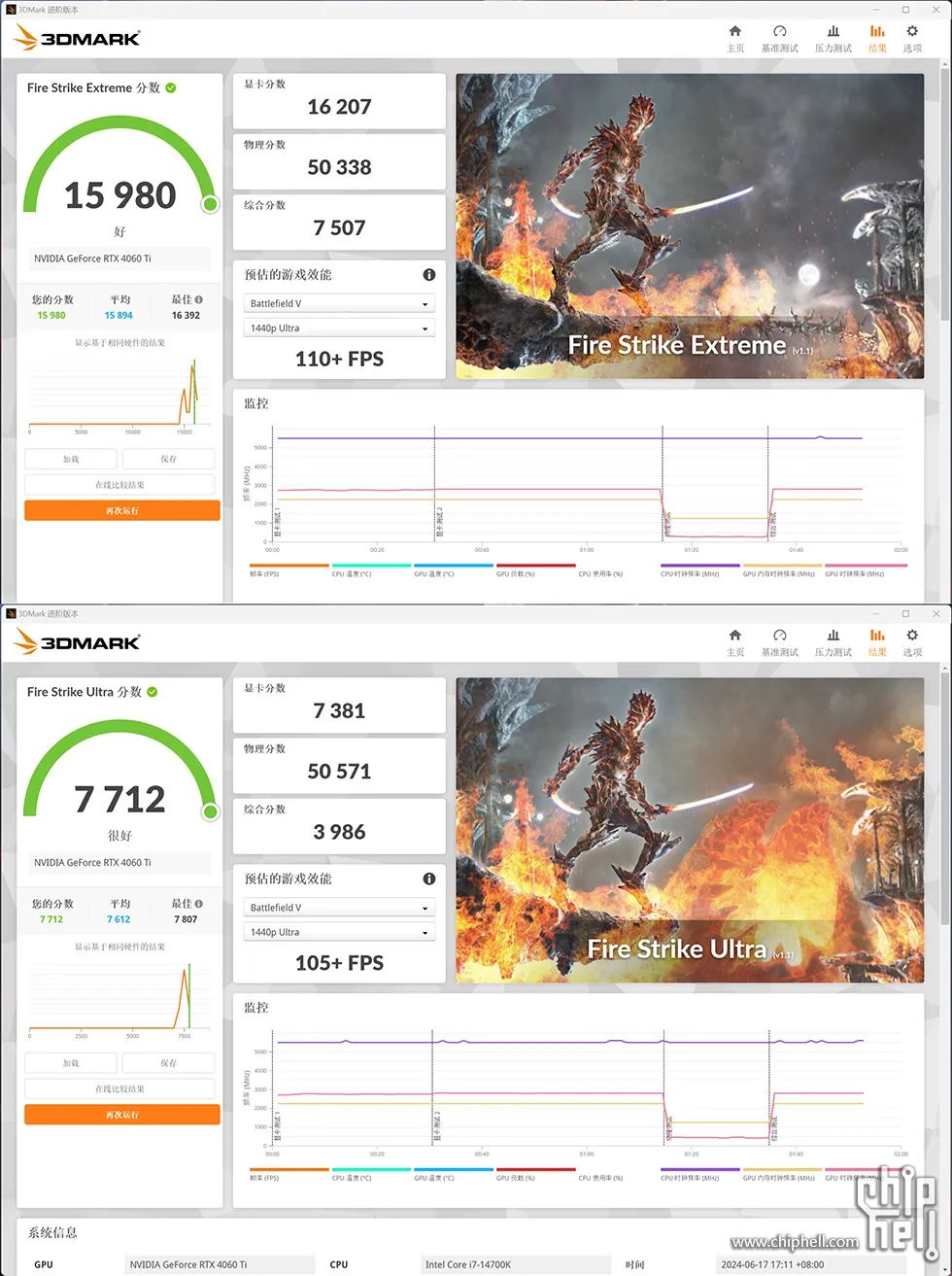The width and height of the screenshot is (952, 1276).
Task: Toggle GPU 负载 legend in Fire Strike Extreme monitor
Action: point(535,570)
